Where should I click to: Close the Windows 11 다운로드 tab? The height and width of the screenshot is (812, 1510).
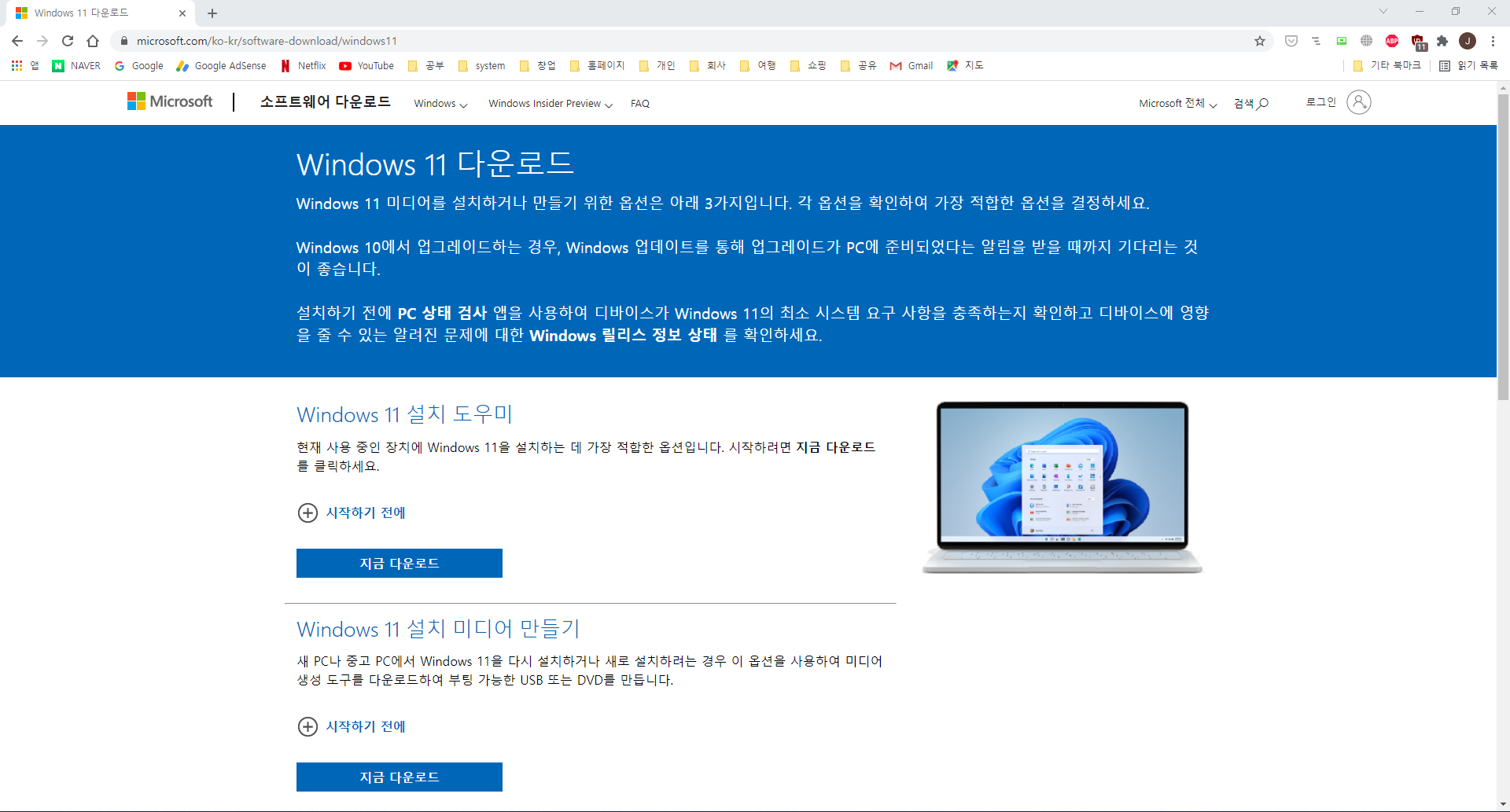182,13
